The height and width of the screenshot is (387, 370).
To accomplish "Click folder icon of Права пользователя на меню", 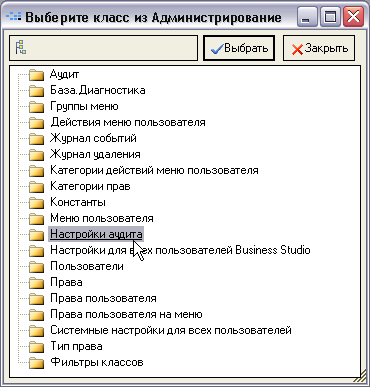I will coord(36,315).
